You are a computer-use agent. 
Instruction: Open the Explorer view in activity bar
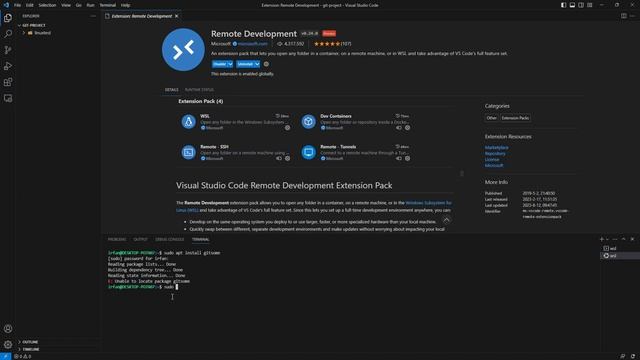pyautogui.click(x=8, y=18)
